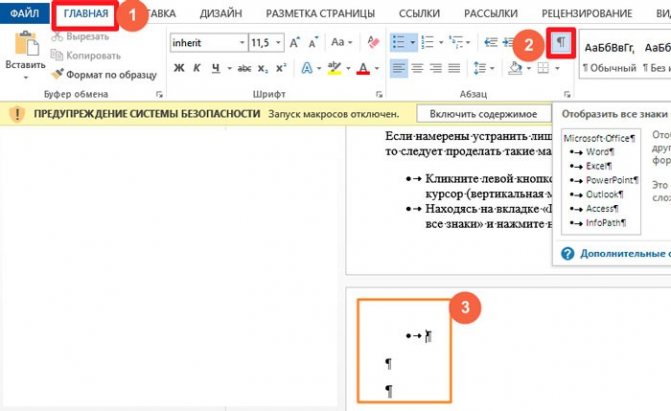Click the decrease indent icon
Image resolution: width=671 pixels, height=411 pixels.
tap(490, 42)
